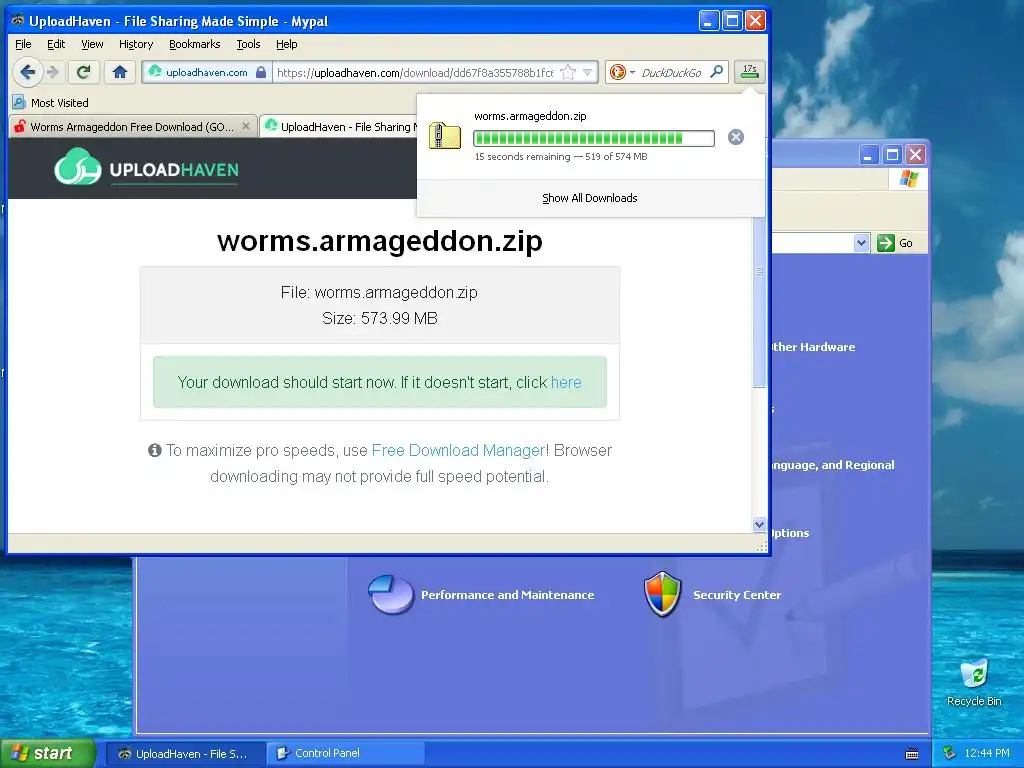
Task: Open the DuckDuckGo search engine selector
Action: [x=621, y=72]
